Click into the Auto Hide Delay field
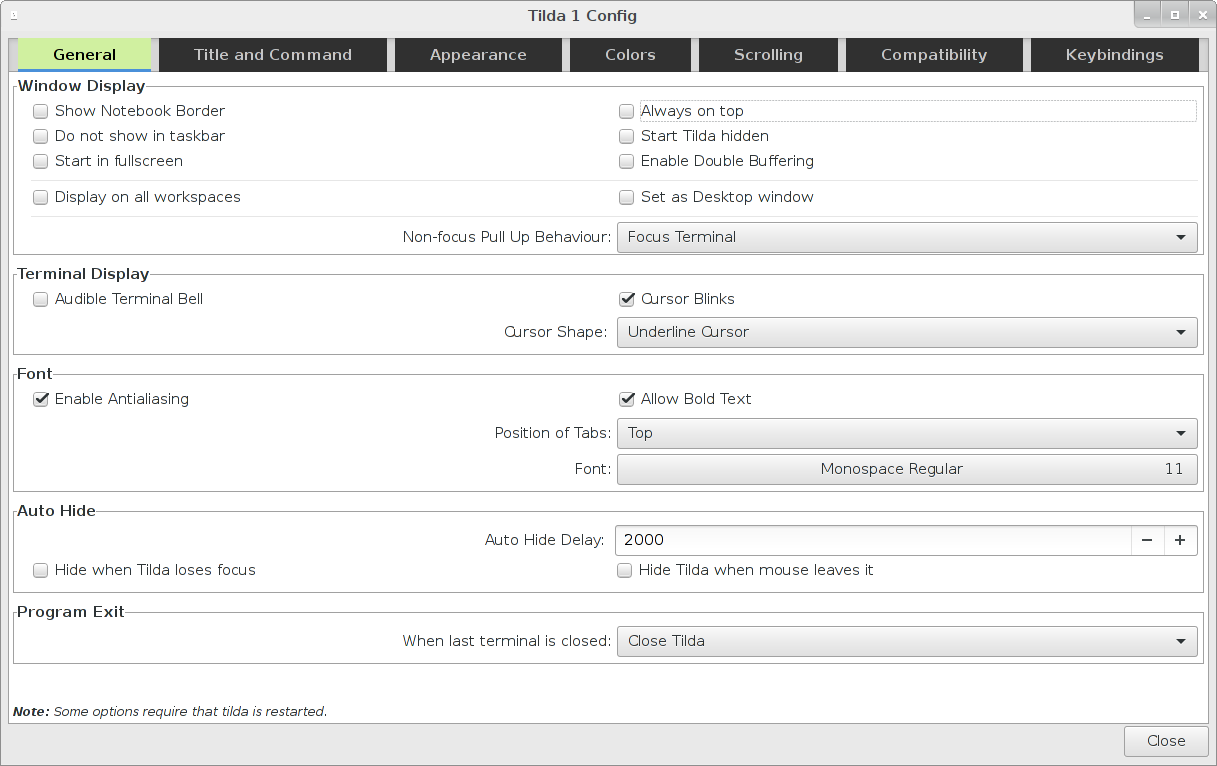Screen dimensions: 1217x766 (x=873, y=540)
